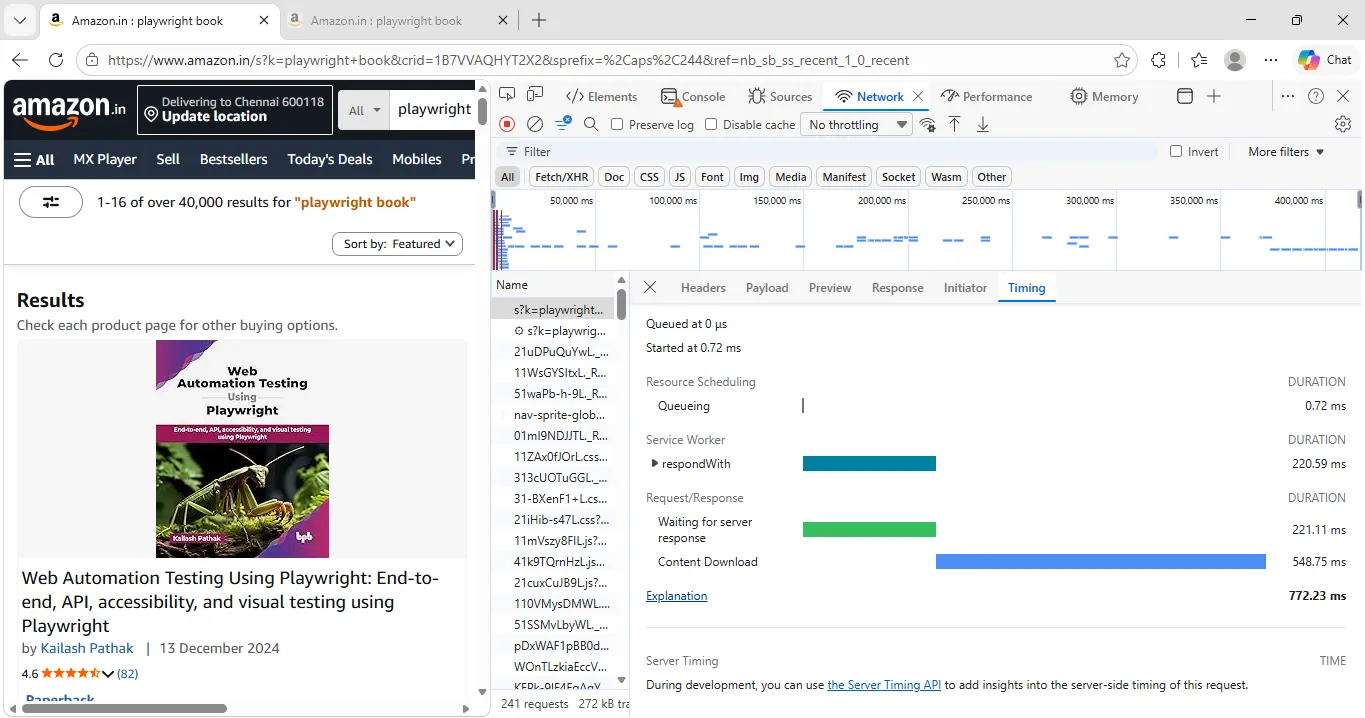
Task: Open No throttling dropdown
Action: coord(856,124)
